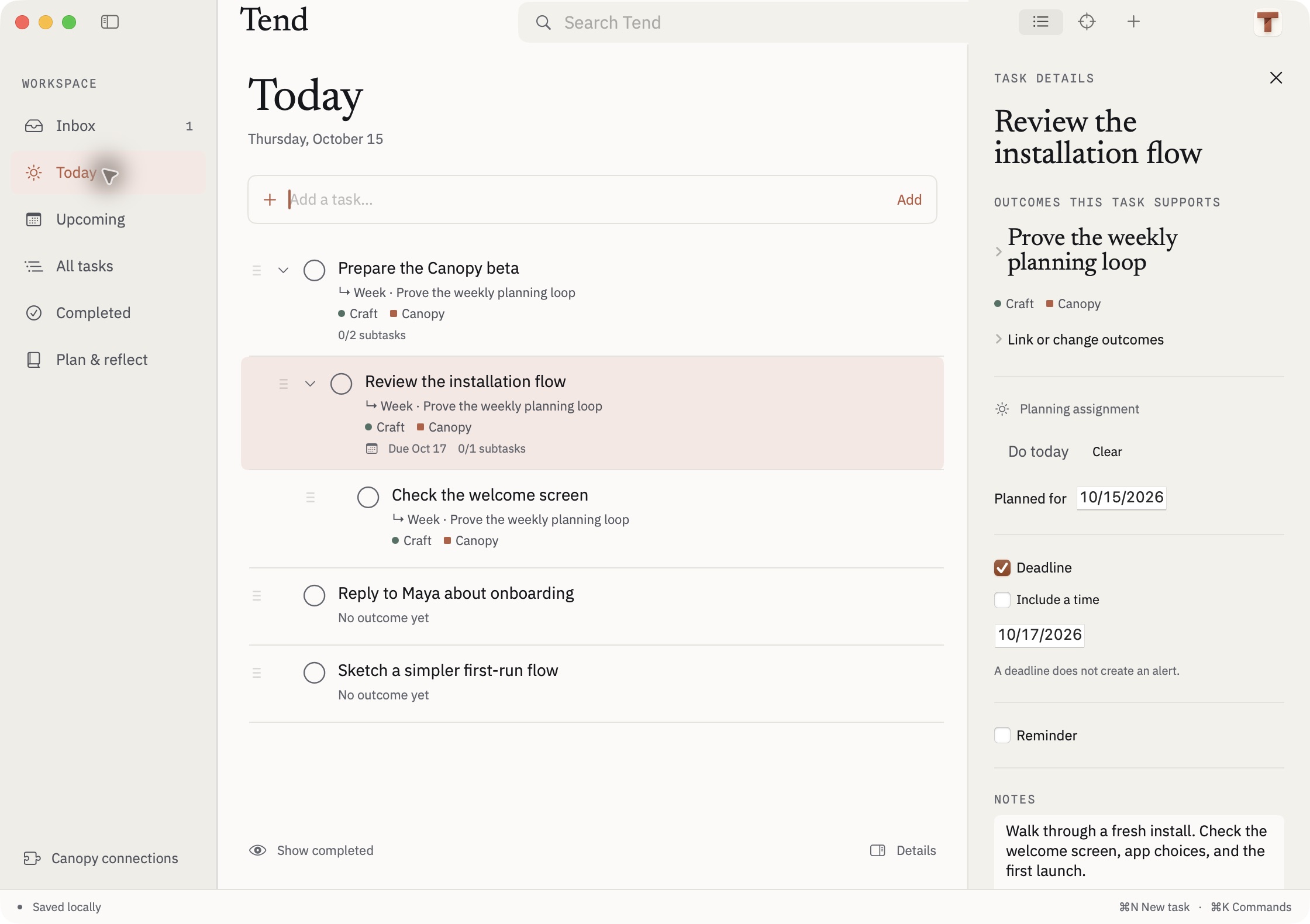Viewport: 1310px width, 924px height.
Task: Mark Review the installation flow as done
Action: click(341, 384)
